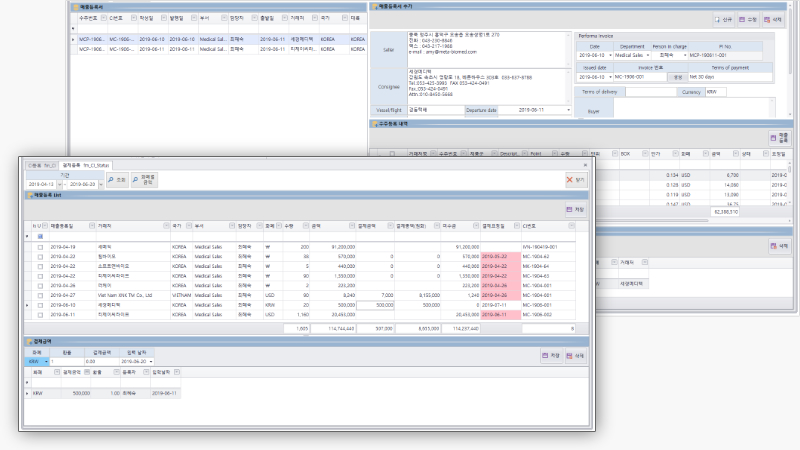This screenshot has height=450, width=800.
Task: Check the row with CI MC-1904-63
Action: 40,276
